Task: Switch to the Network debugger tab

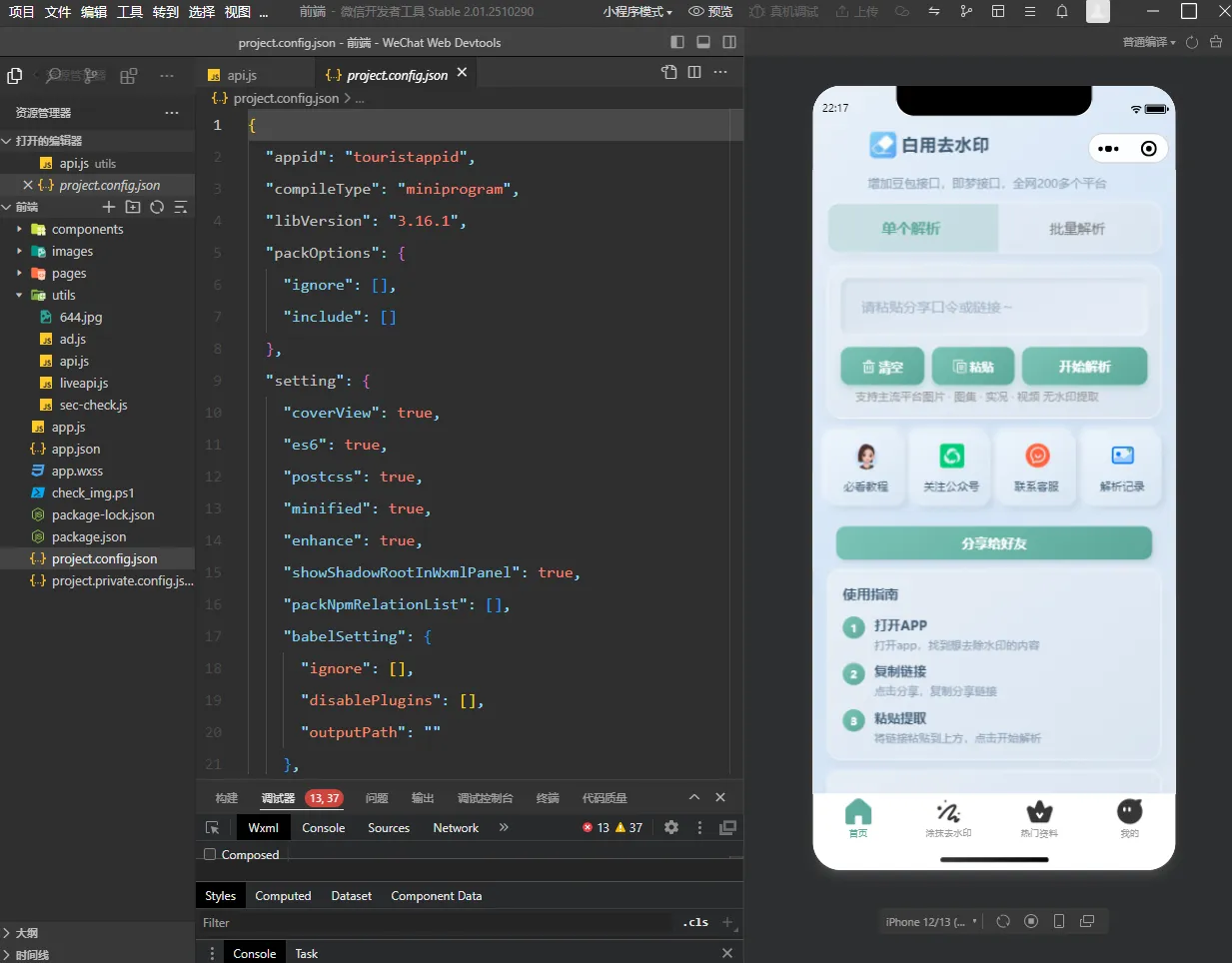Action: pos(456,827)
